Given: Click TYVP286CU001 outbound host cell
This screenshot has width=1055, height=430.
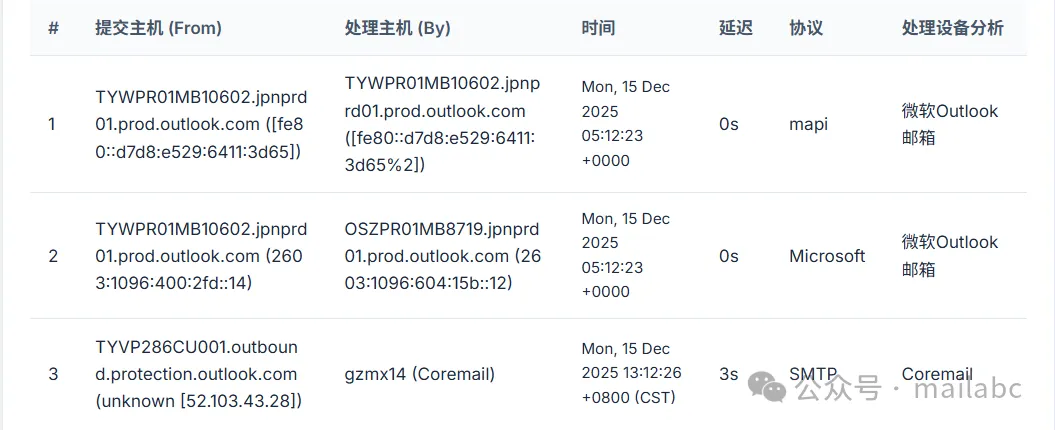Looking at the screenshot, I should (x=196, y=374).
